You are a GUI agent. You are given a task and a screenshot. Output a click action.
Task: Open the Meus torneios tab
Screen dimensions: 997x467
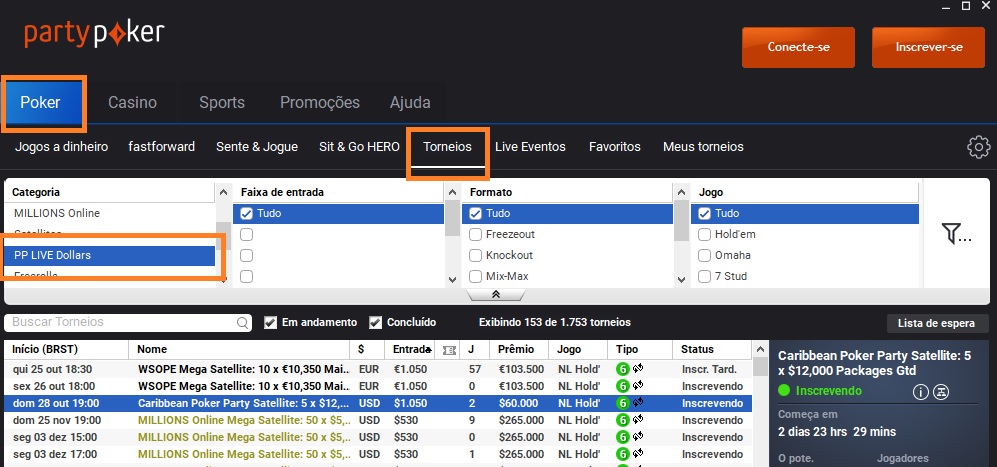pyautogui.click(x=703, y=147)
